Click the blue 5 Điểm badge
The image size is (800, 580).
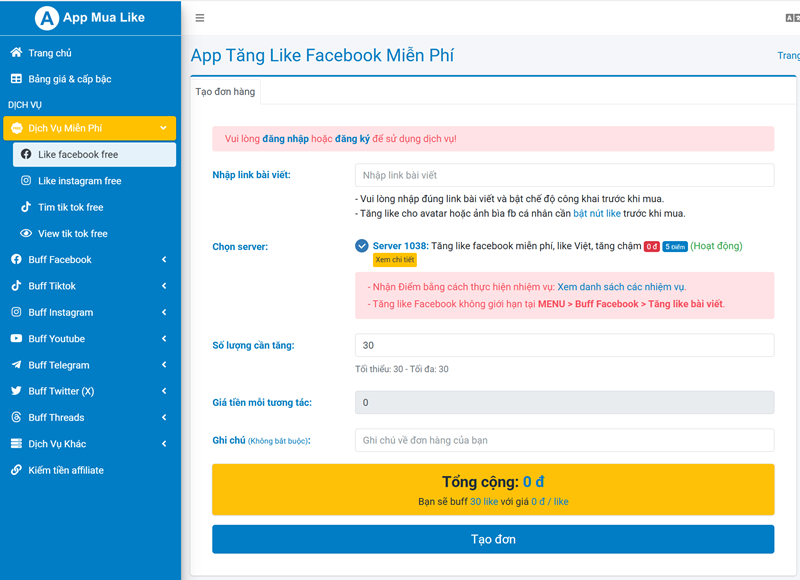tap(674, 247)
